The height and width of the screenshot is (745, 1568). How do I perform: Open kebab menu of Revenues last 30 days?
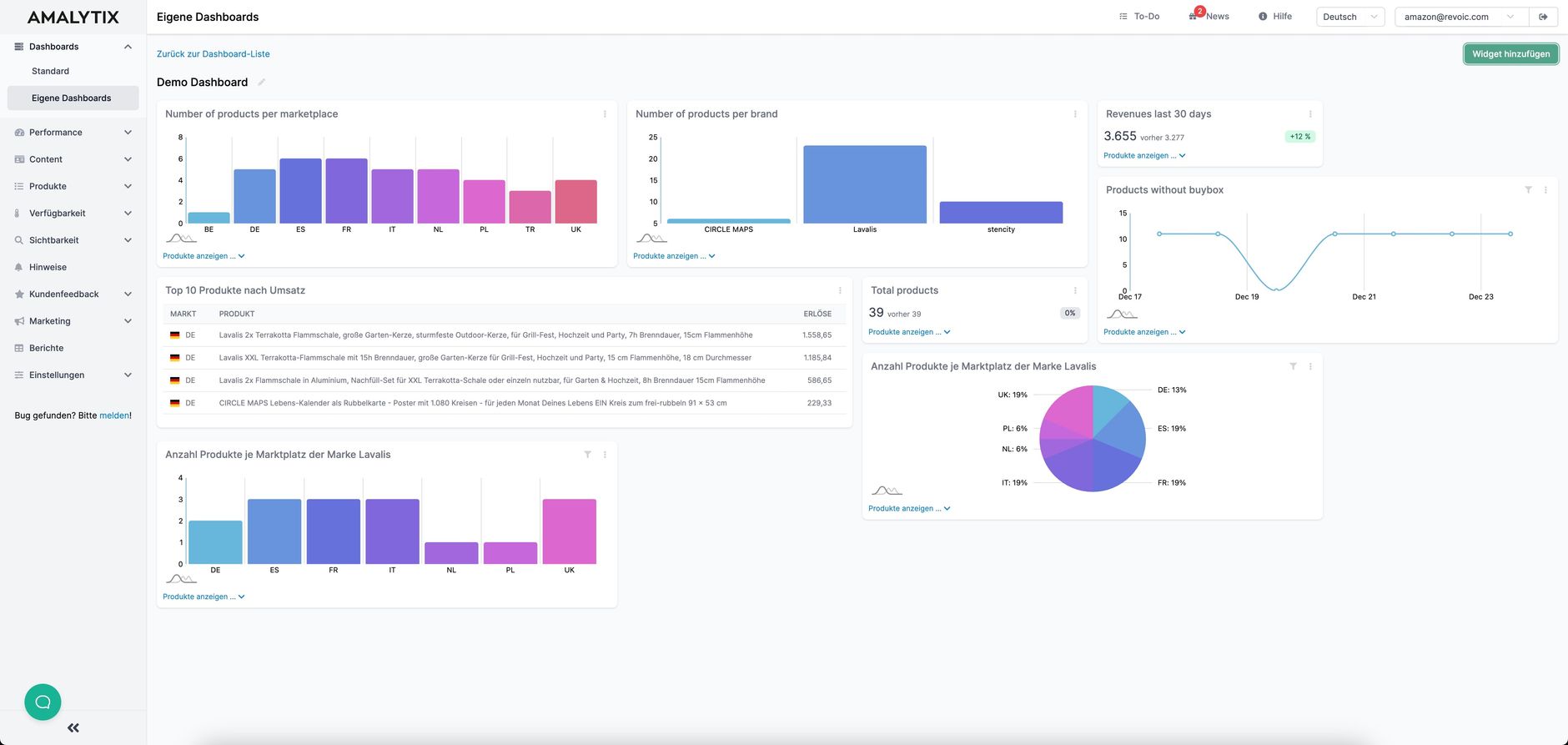pyautogui.click(x=1310, y=114)
